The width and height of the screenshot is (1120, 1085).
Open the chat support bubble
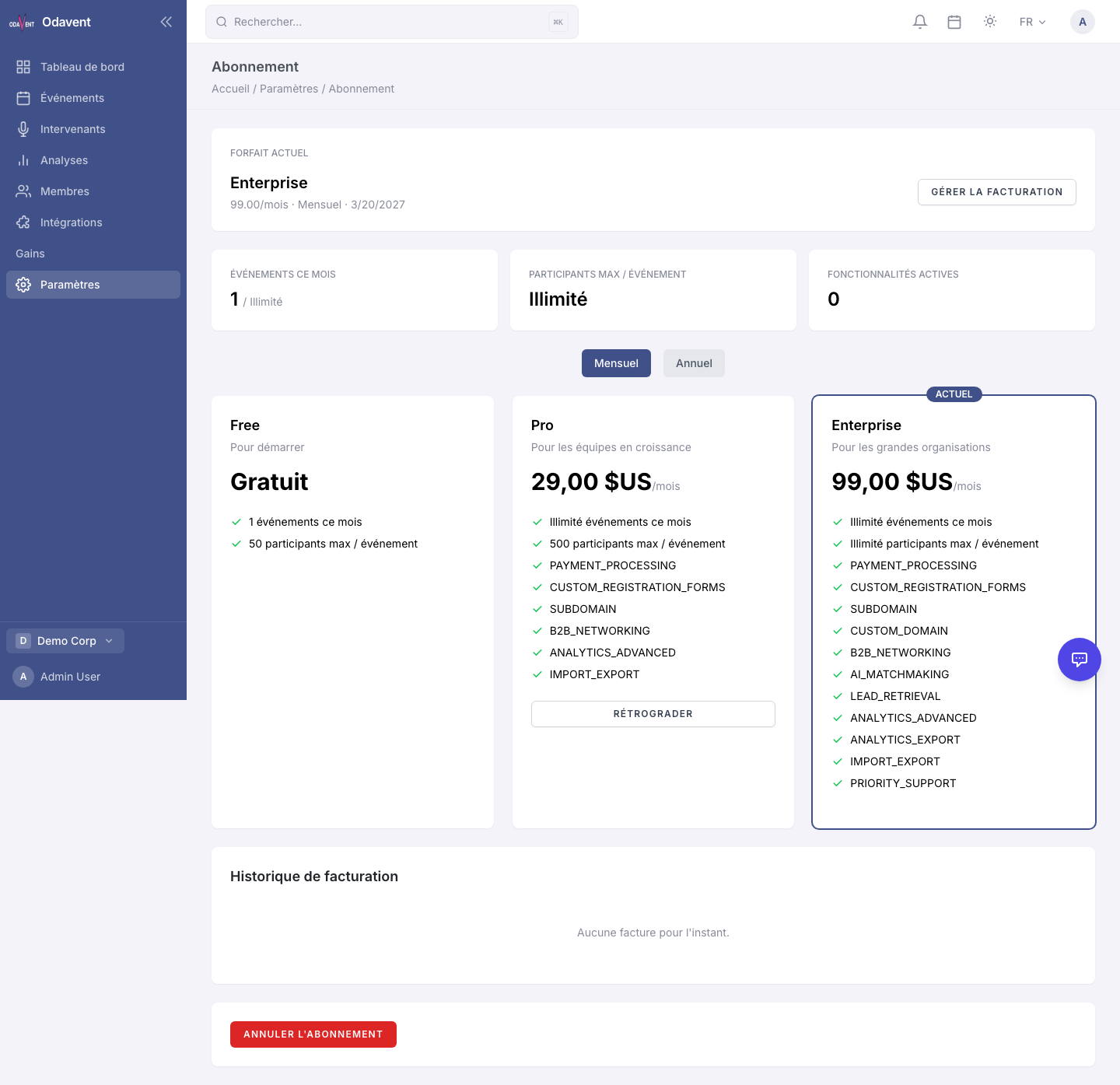(x=1080, y=660)
